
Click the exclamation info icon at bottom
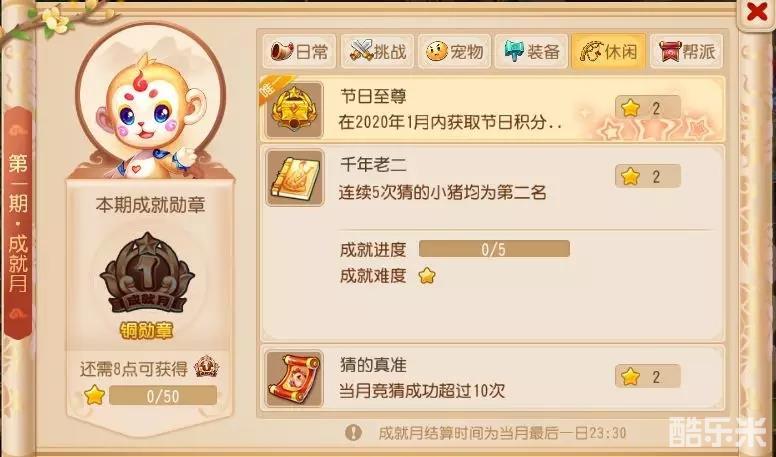click(353, 433)
